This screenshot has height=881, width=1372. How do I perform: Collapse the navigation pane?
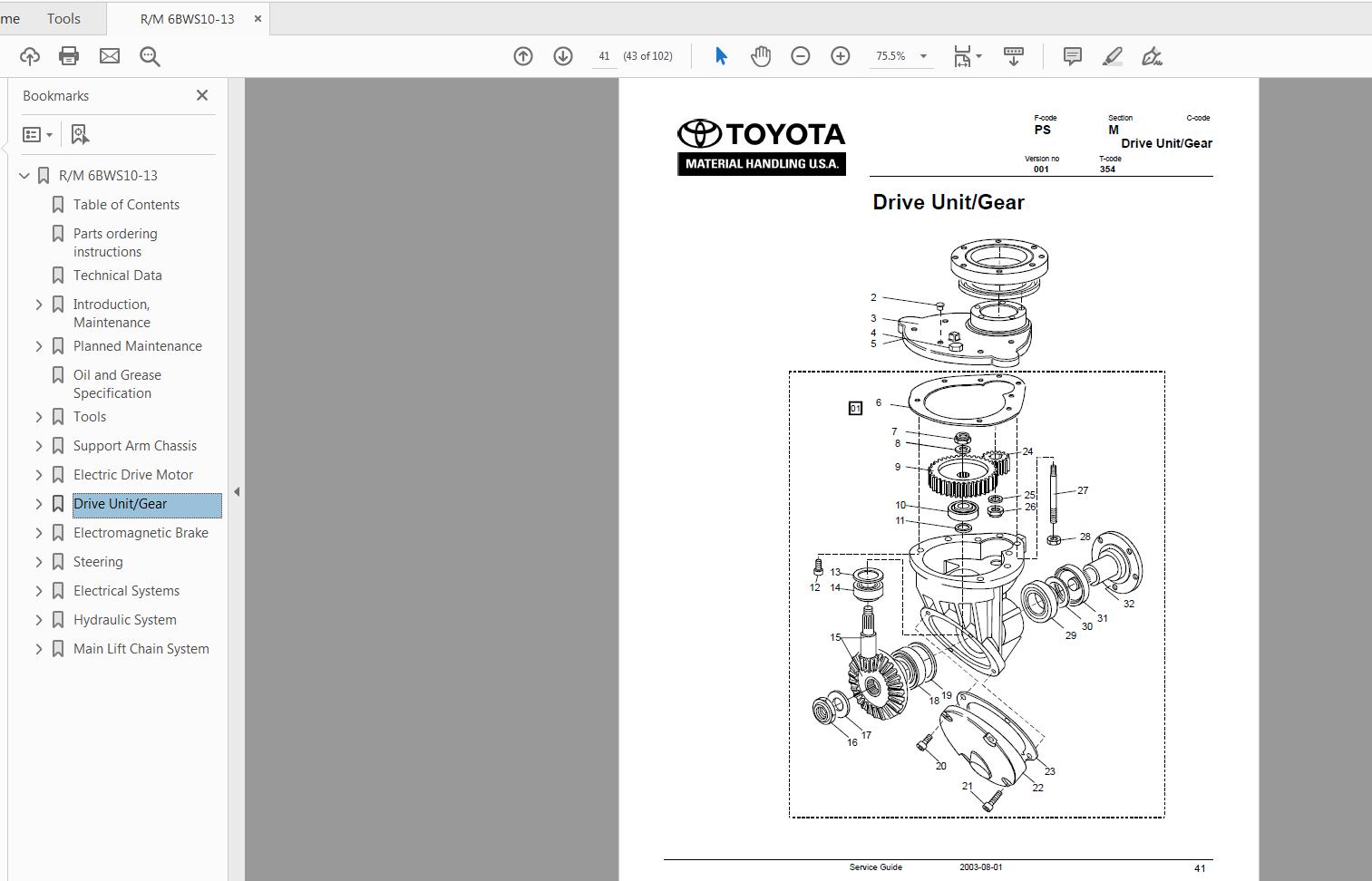click(x=237, y=490)
